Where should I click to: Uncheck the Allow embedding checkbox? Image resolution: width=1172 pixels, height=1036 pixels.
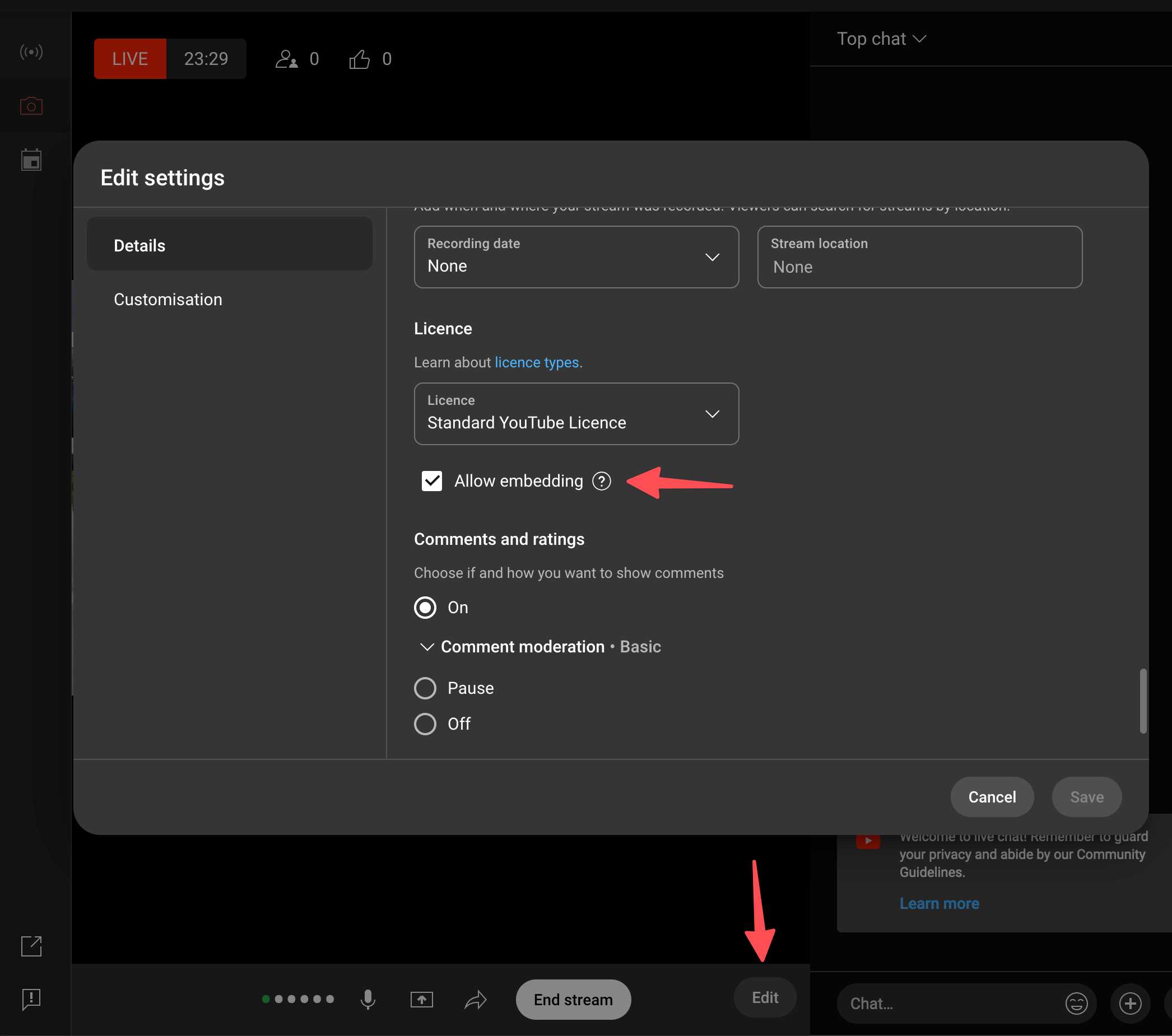432,480
